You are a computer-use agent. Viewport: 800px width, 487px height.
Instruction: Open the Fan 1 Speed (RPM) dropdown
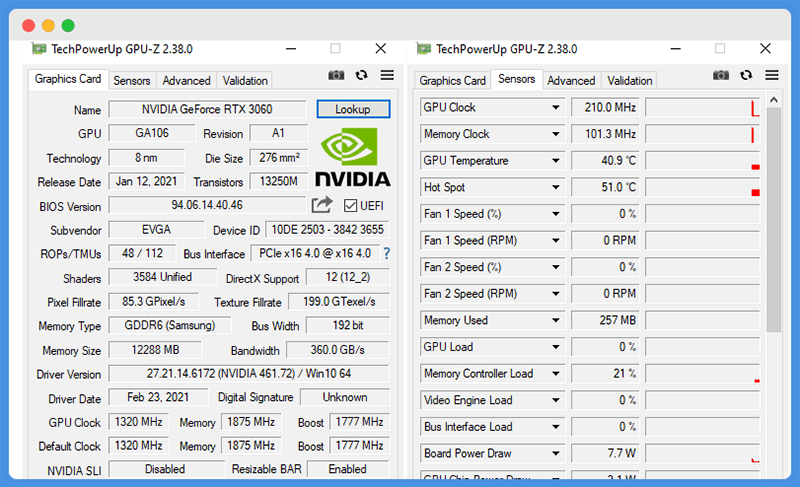[x=556, y=241]
